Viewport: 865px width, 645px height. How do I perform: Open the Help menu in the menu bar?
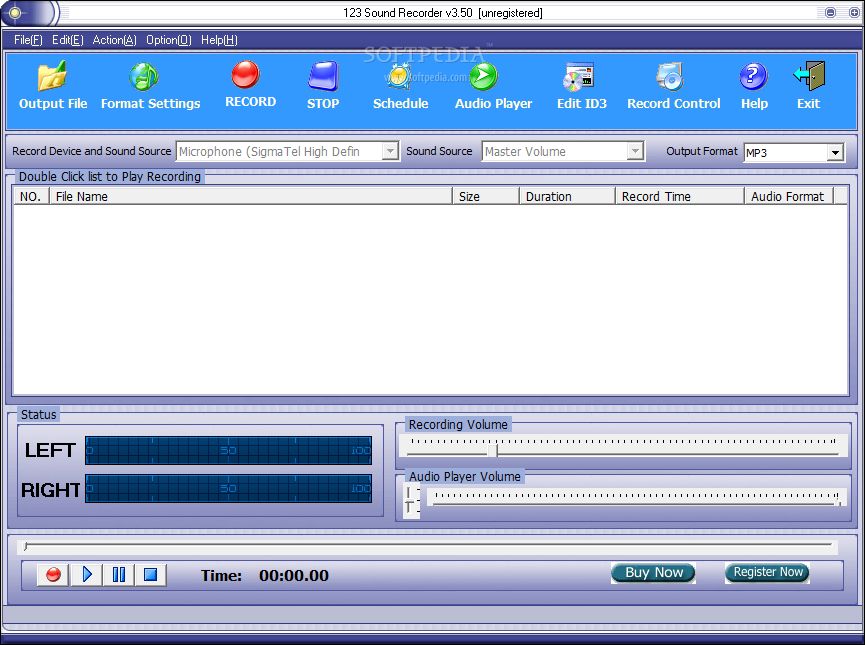pos(219,40)
